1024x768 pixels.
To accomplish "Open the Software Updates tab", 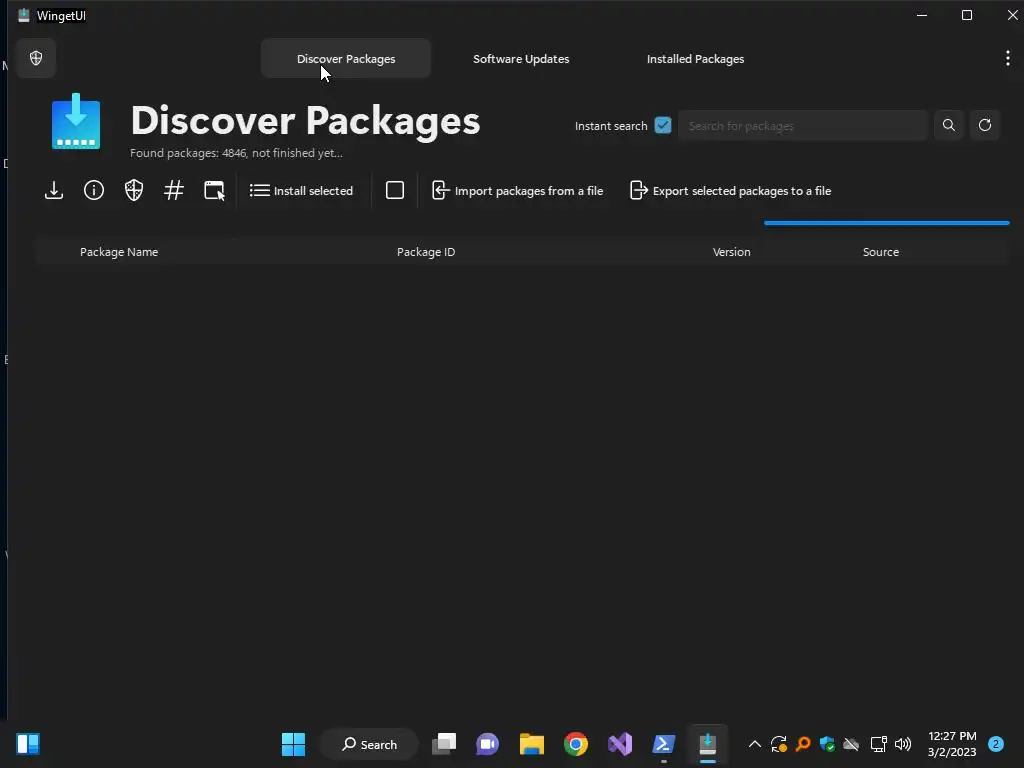I will (520, 58).
